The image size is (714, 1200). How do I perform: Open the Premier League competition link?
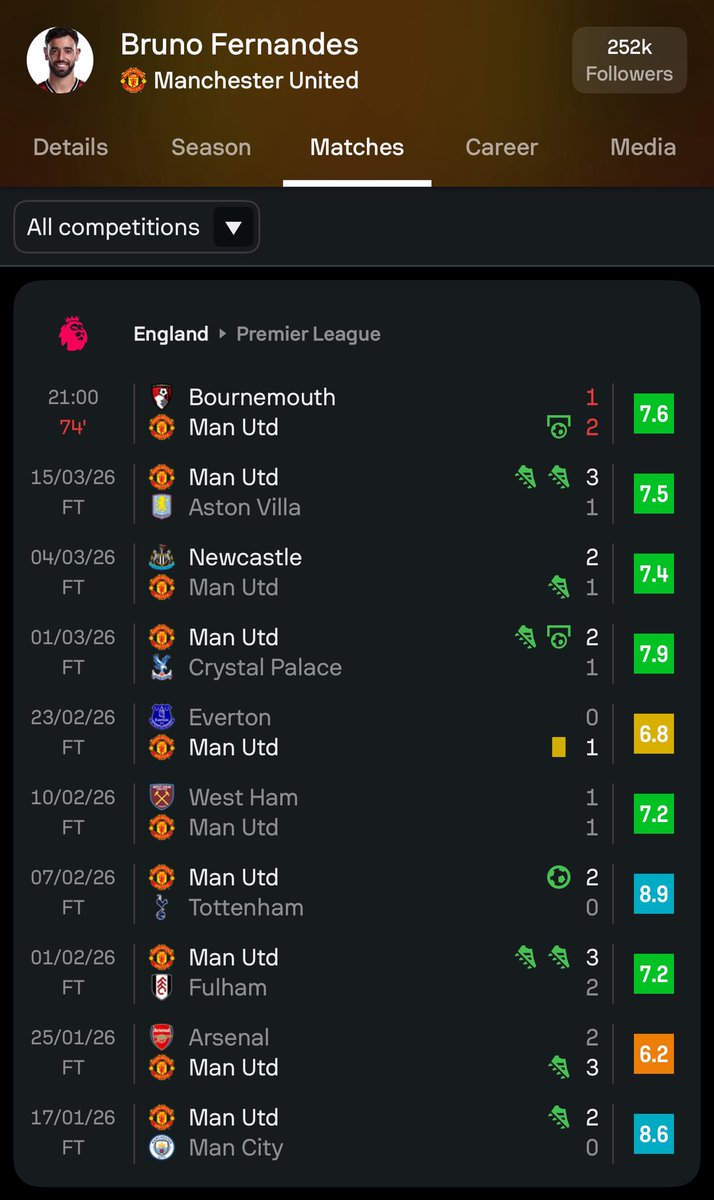click(308, 334)
